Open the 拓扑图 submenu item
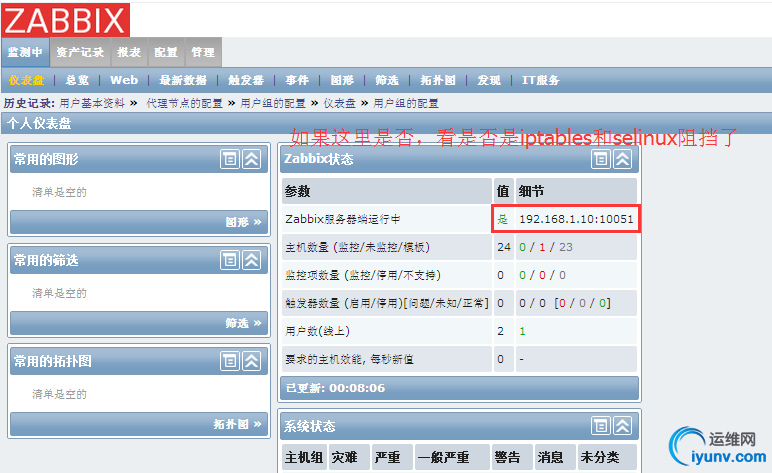 pos(438,80)
